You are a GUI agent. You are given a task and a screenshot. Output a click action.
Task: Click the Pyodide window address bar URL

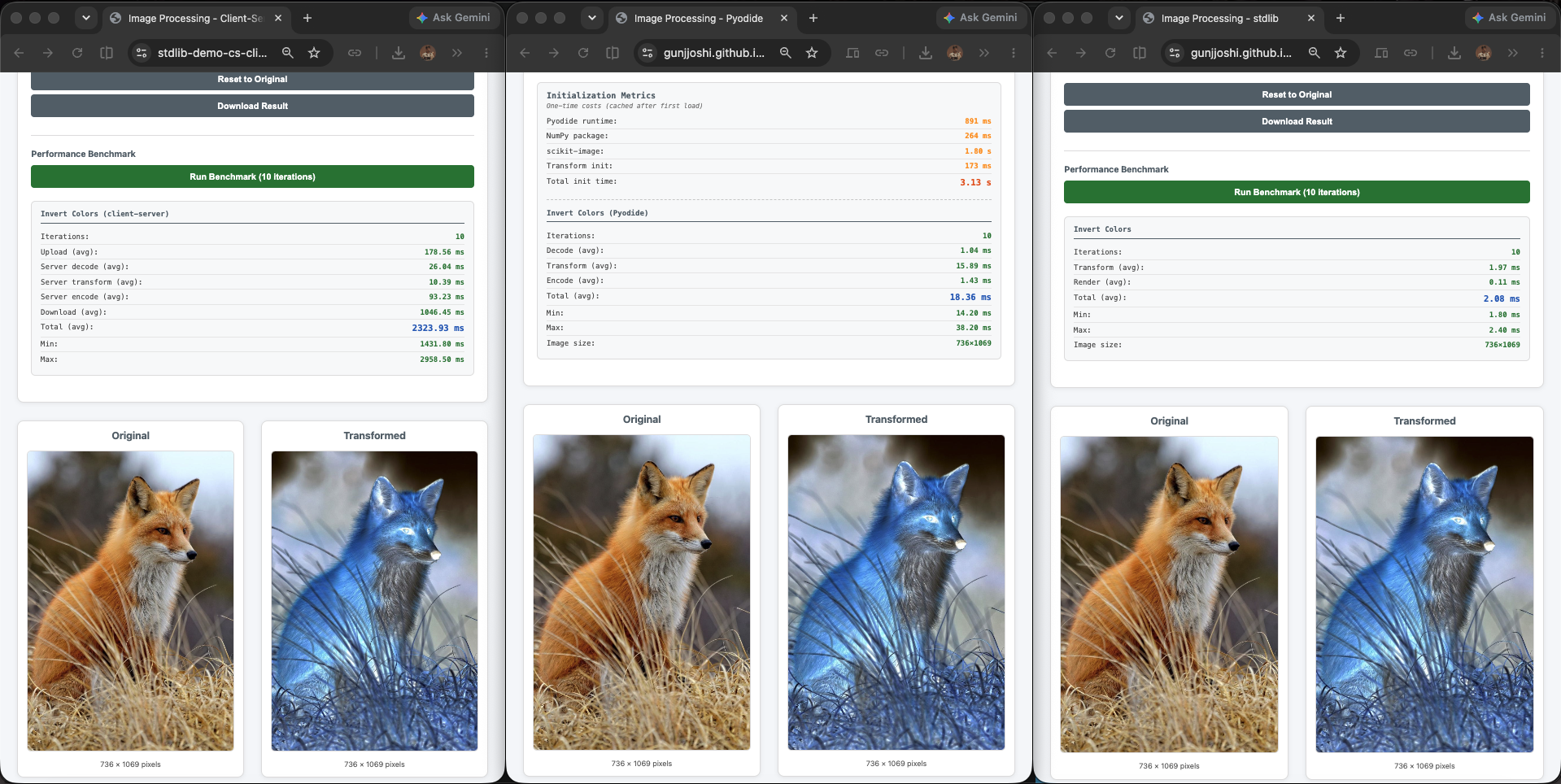[x=713, y=53]
